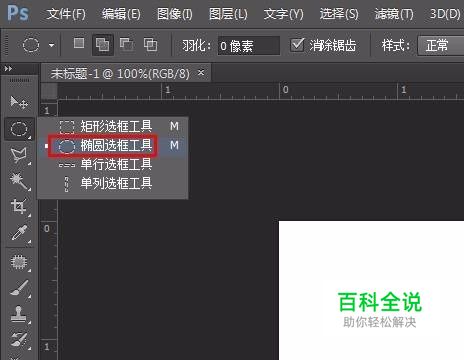Viewport: 464px width, 360px height.
Task: Click the 羽化 feather input field
Action: coord(248,46)
